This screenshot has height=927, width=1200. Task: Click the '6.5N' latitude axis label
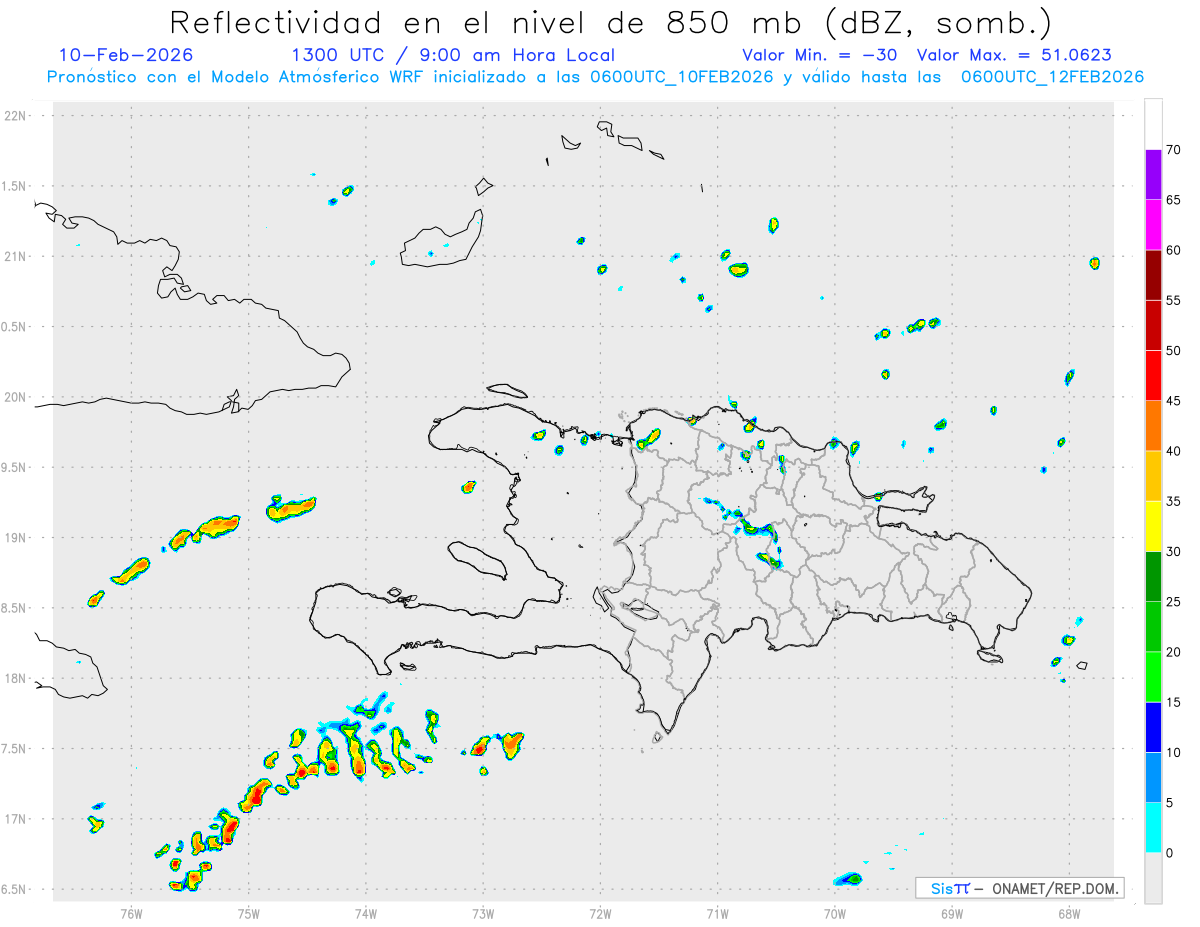tap(15, 889)
